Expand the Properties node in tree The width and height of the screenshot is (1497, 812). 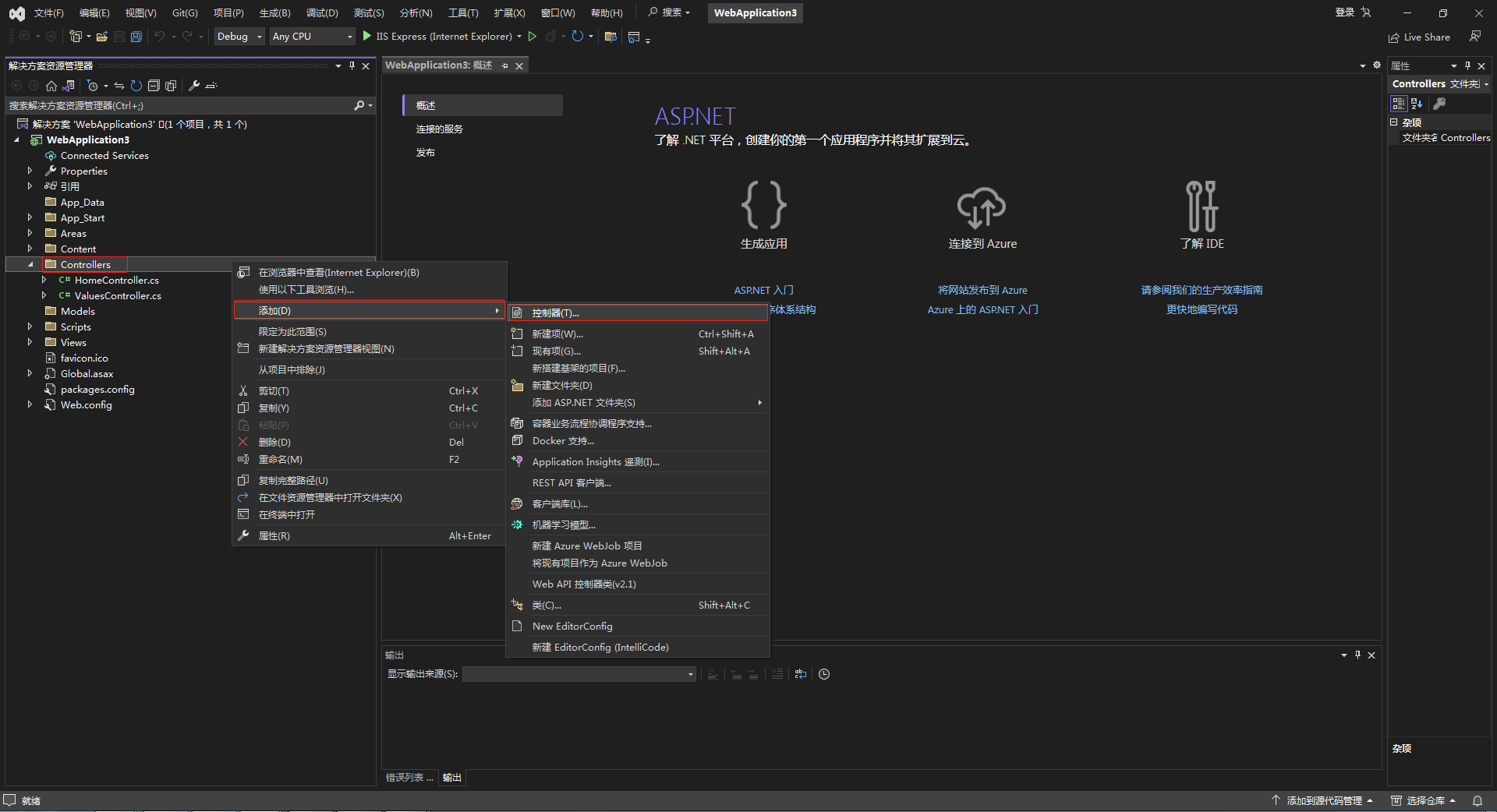point(30,171)
